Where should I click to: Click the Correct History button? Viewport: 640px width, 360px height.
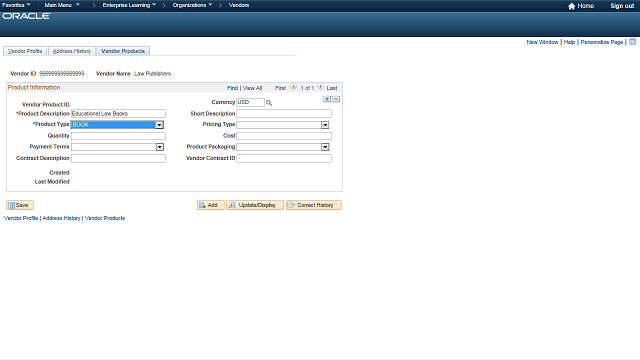coord(314,205)
